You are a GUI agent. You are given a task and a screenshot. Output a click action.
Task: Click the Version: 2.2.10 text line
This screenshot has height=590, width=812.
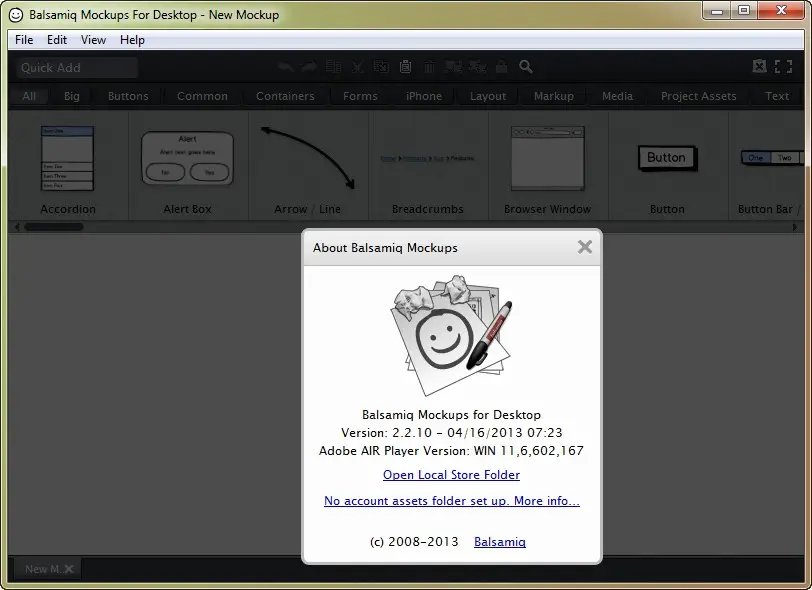click(x=452, y=433)
